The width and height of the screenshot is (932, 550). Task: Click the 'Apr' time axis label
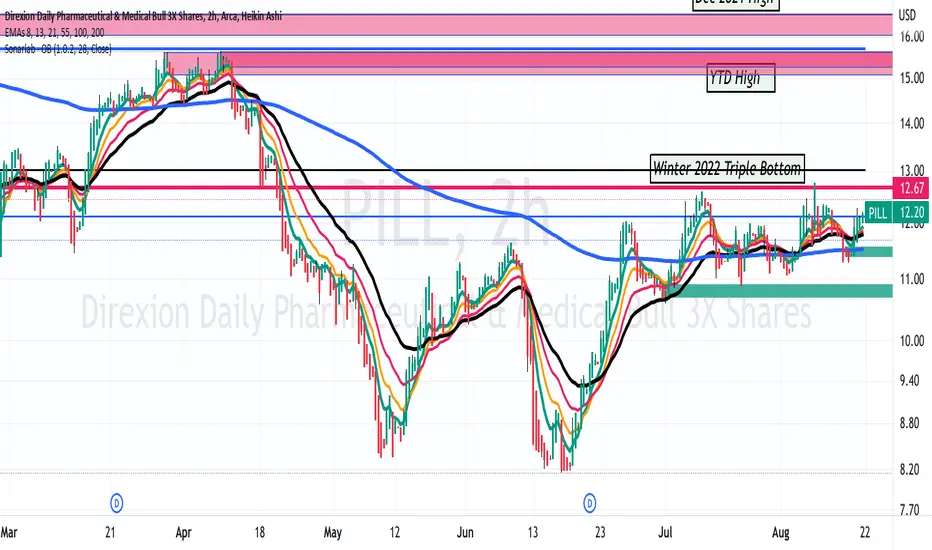[184, 532]
